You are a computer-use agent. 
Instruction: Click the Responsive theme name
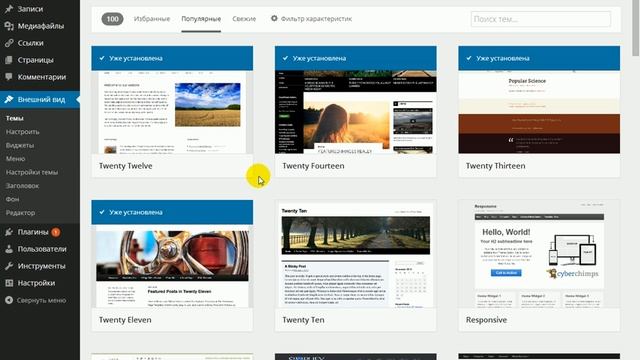[486, 320]
